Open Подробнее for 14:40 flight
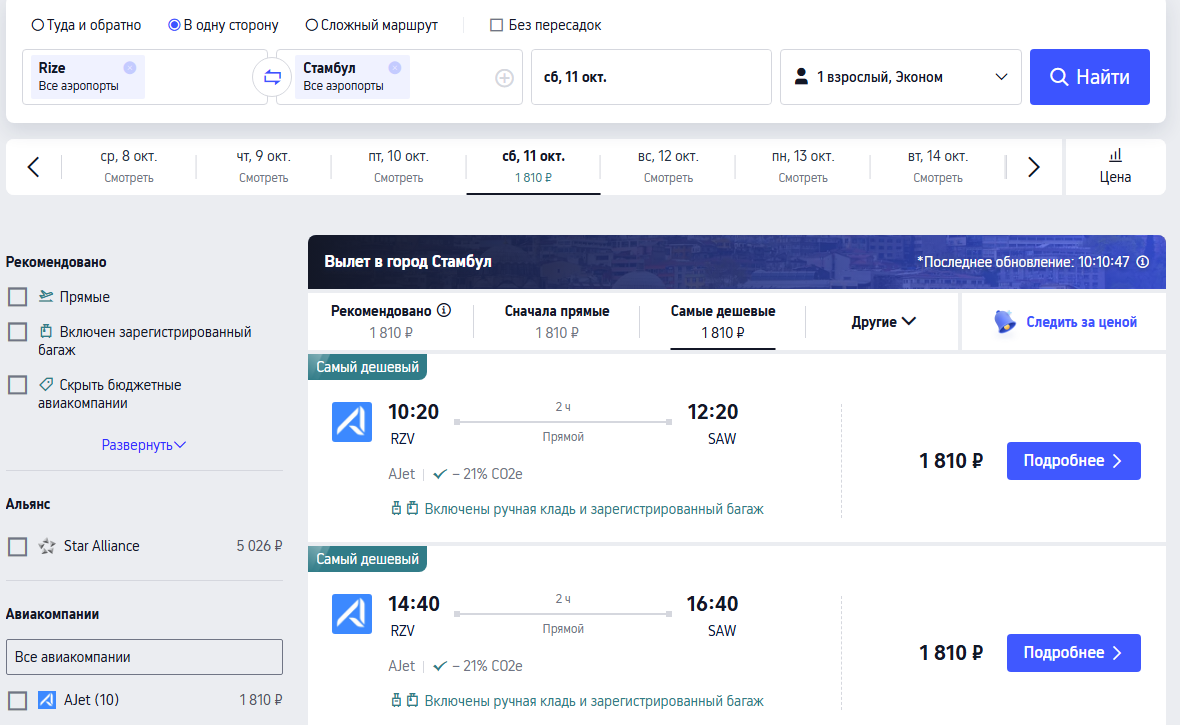The height and width of the screenshot is (725, 1180). pos(1074,653)
